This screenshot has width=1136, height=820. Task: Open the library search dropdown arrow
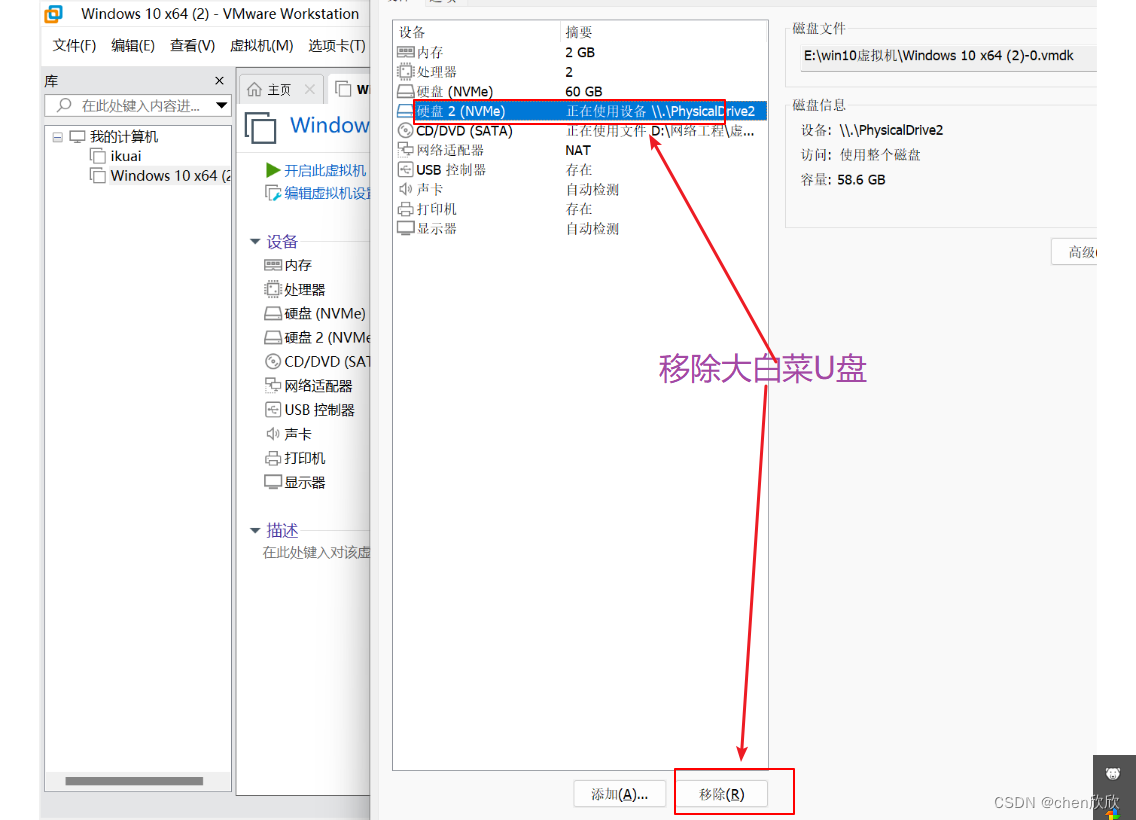tap(222, 106)
